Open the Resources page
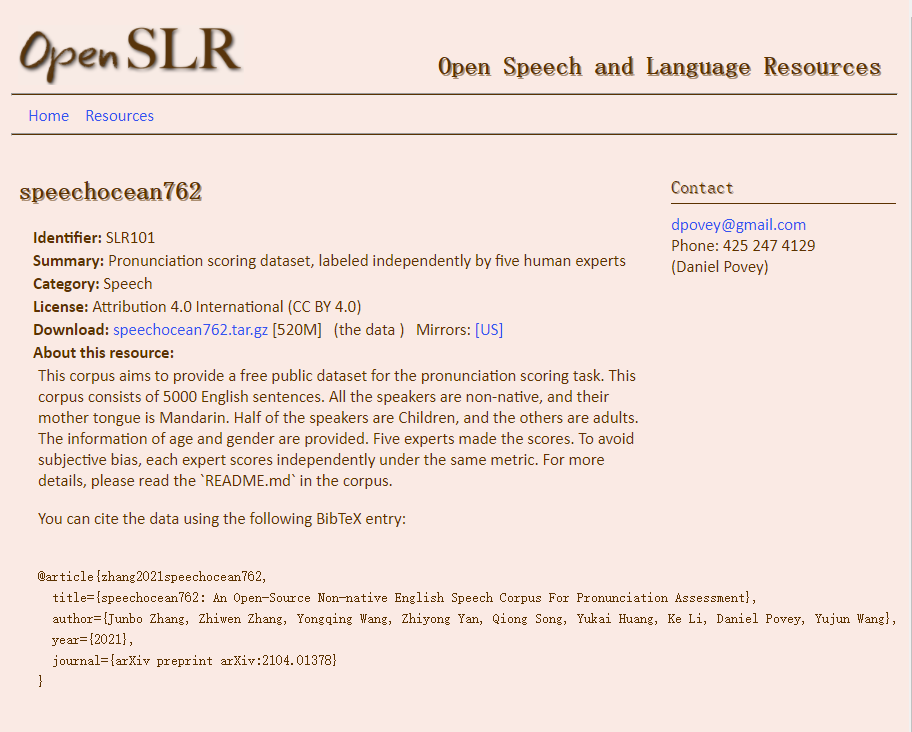The height and width of the screenshot is (732, 912). click(119, 115)
